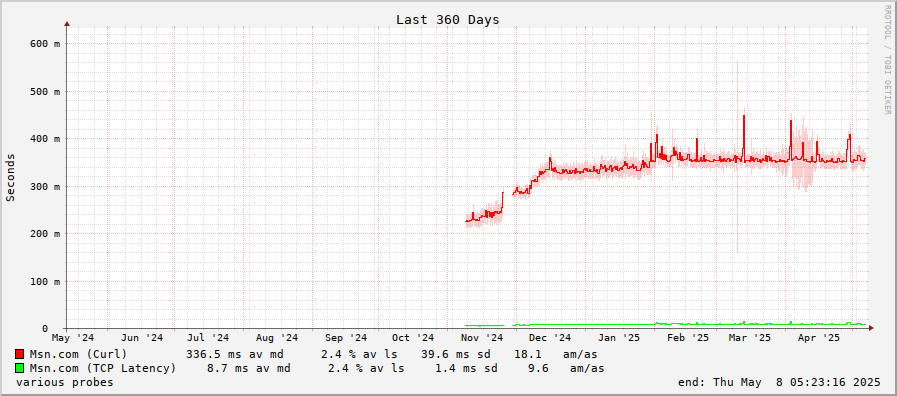
Task: Click the 'Seconds' y-axis label
Action: point(10,177)
